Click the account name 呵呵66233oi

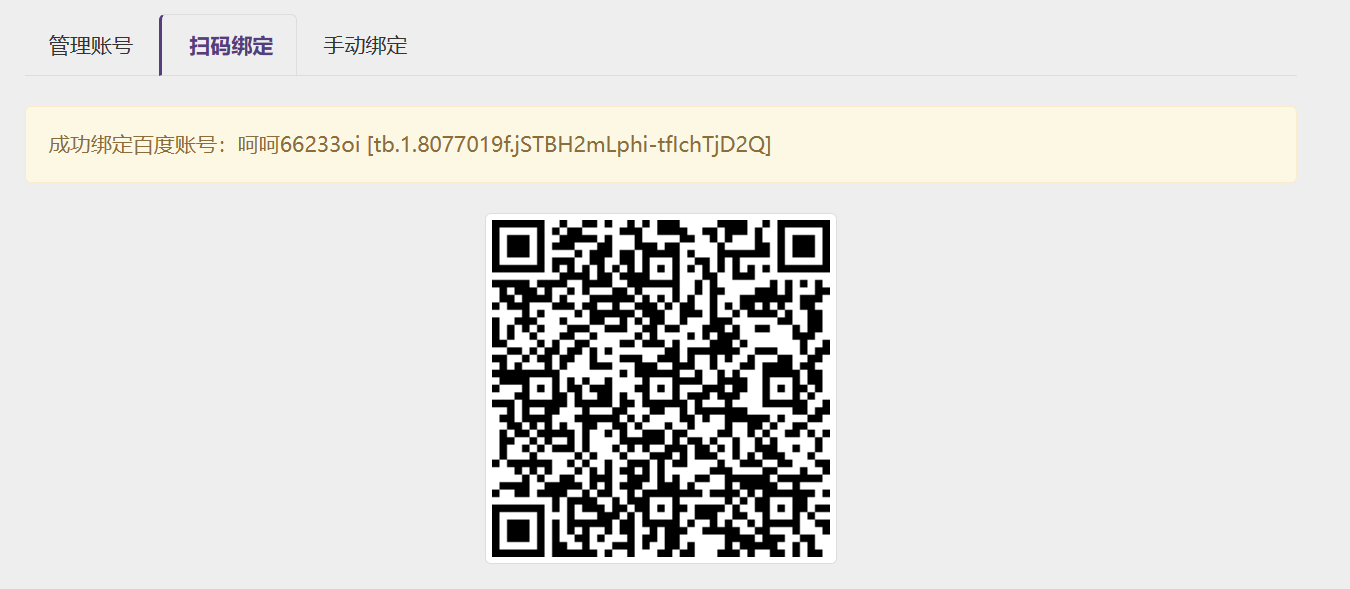pos(298,145)
